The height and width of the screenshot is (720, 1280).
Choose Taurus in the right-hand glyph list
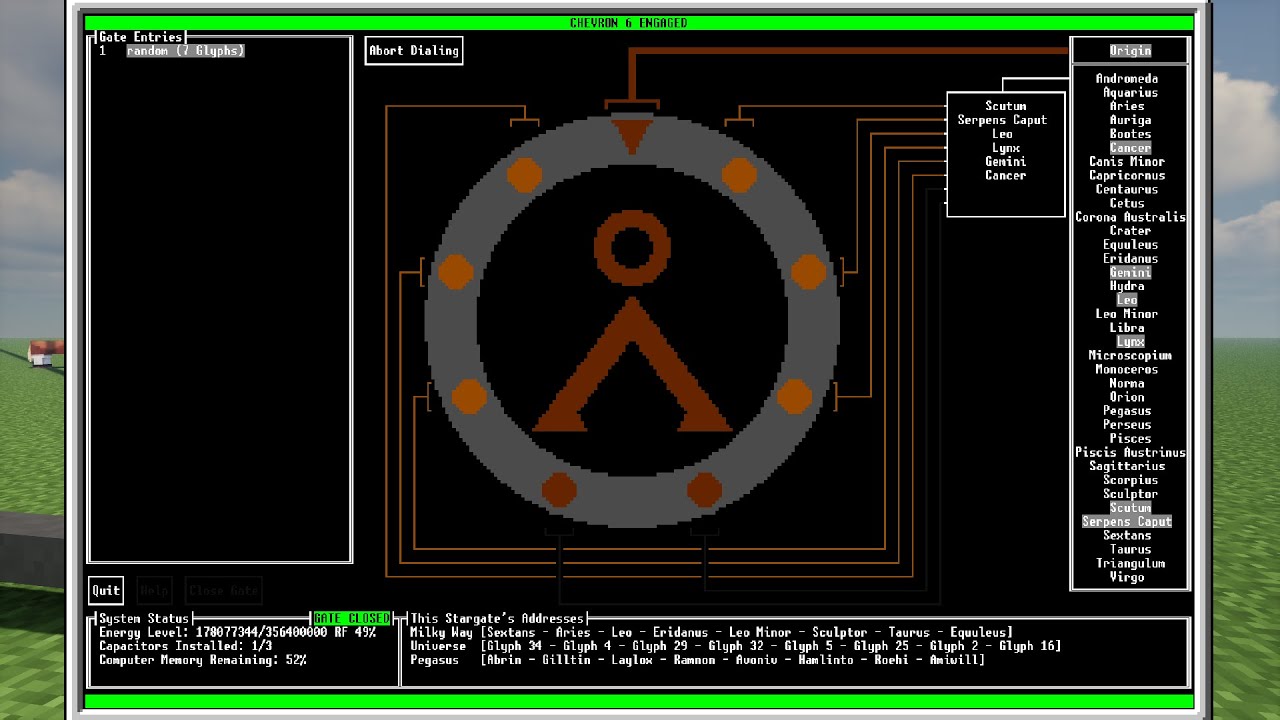(1130, 550)
